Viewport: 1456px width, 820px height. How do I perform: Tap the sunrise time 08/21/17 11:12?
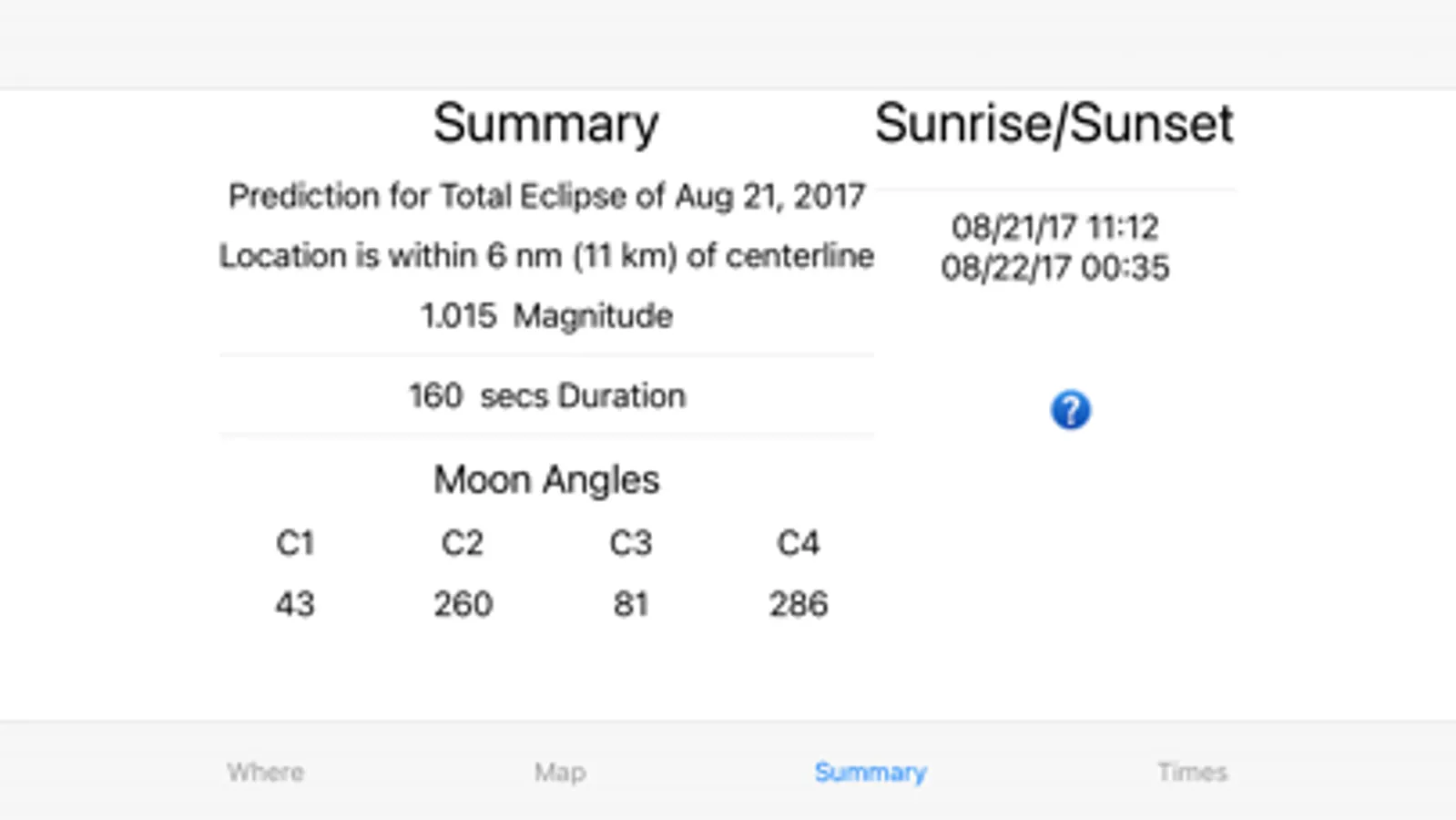point(1054,226)
